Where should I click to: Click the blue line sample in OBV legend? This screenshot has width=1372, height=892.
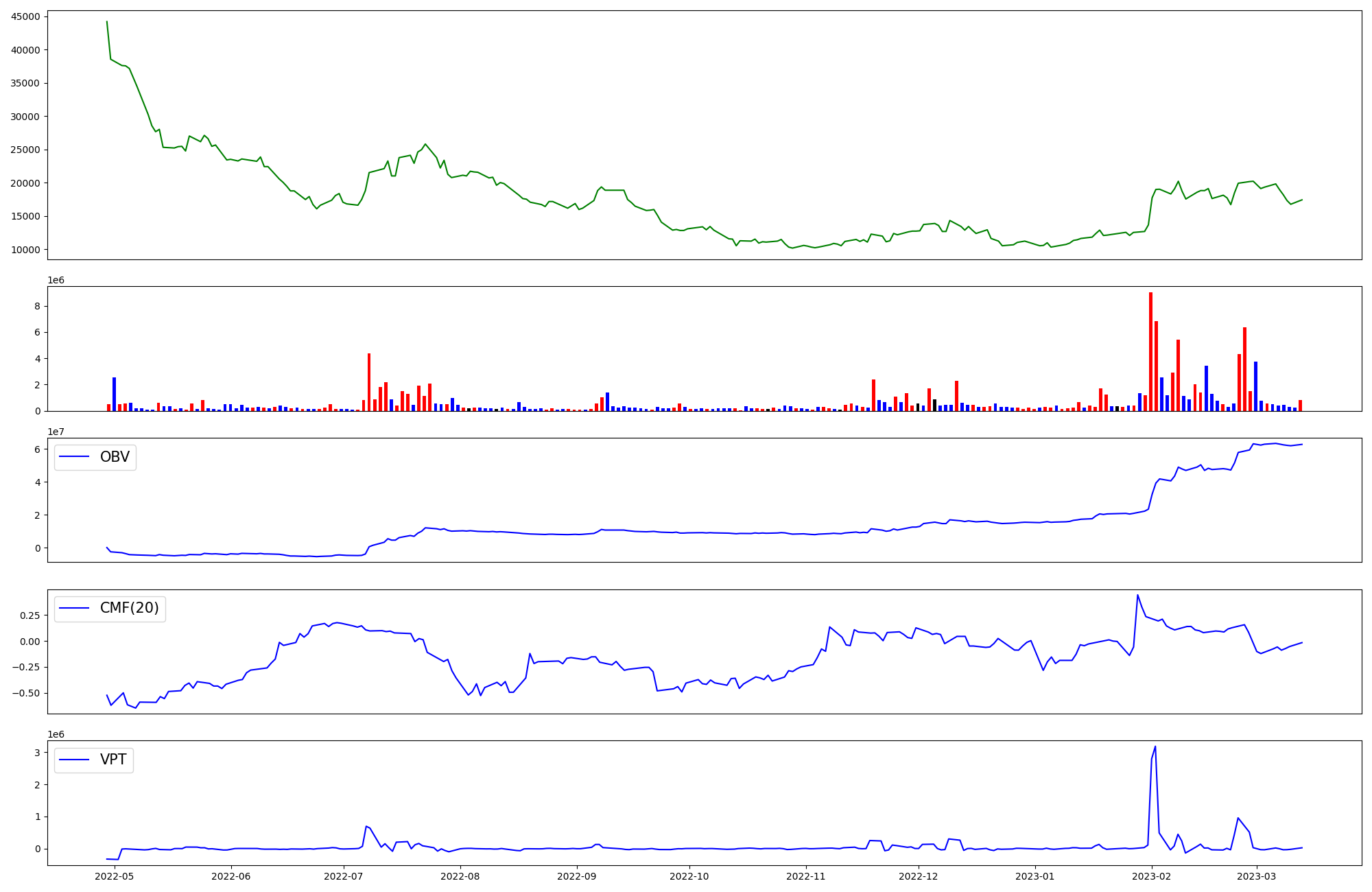[74, 457]
